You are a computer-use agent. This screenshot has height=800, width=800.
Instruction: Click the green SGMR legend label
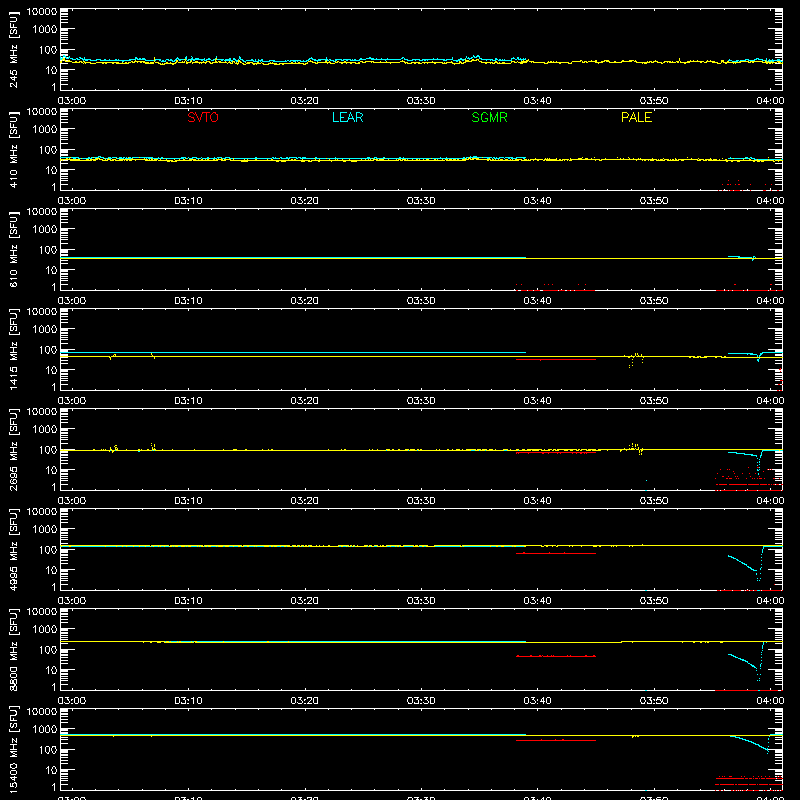tap(489, 117)
